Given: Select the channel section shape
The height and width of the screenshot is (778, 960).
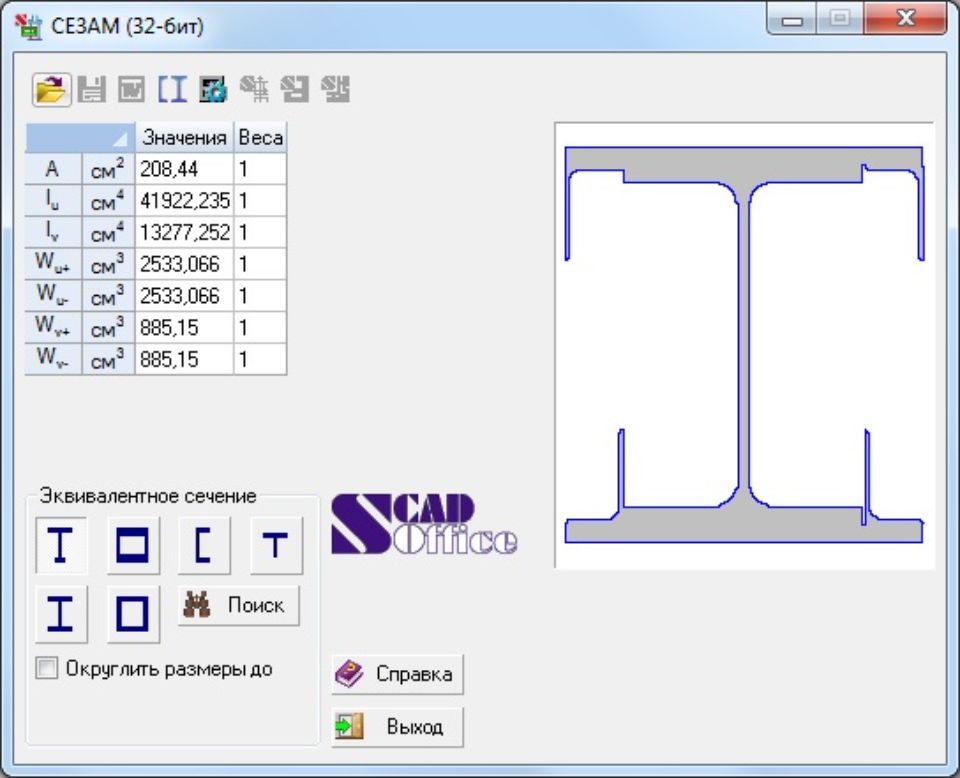Looking at the screenshot, I should [204, 546].
